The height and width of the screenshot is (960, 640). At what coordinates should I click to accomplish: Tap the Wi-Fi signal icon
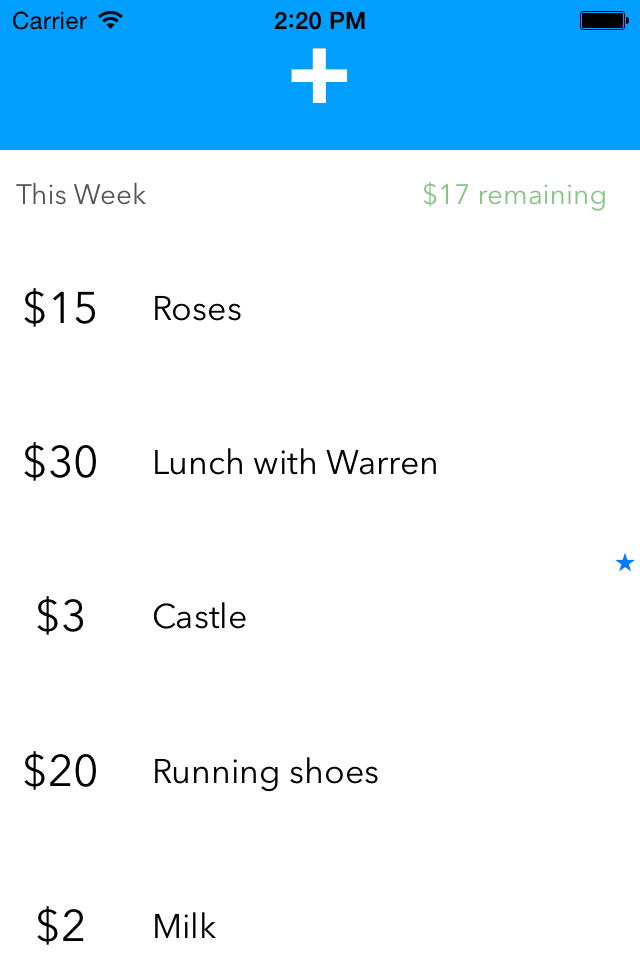pyautogui.click(x=111, y=20)
